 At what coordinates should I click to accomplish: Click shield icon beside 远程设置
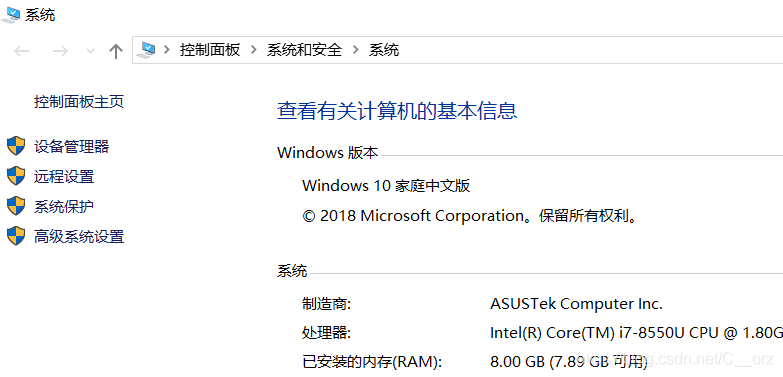[x=16, y=176]
